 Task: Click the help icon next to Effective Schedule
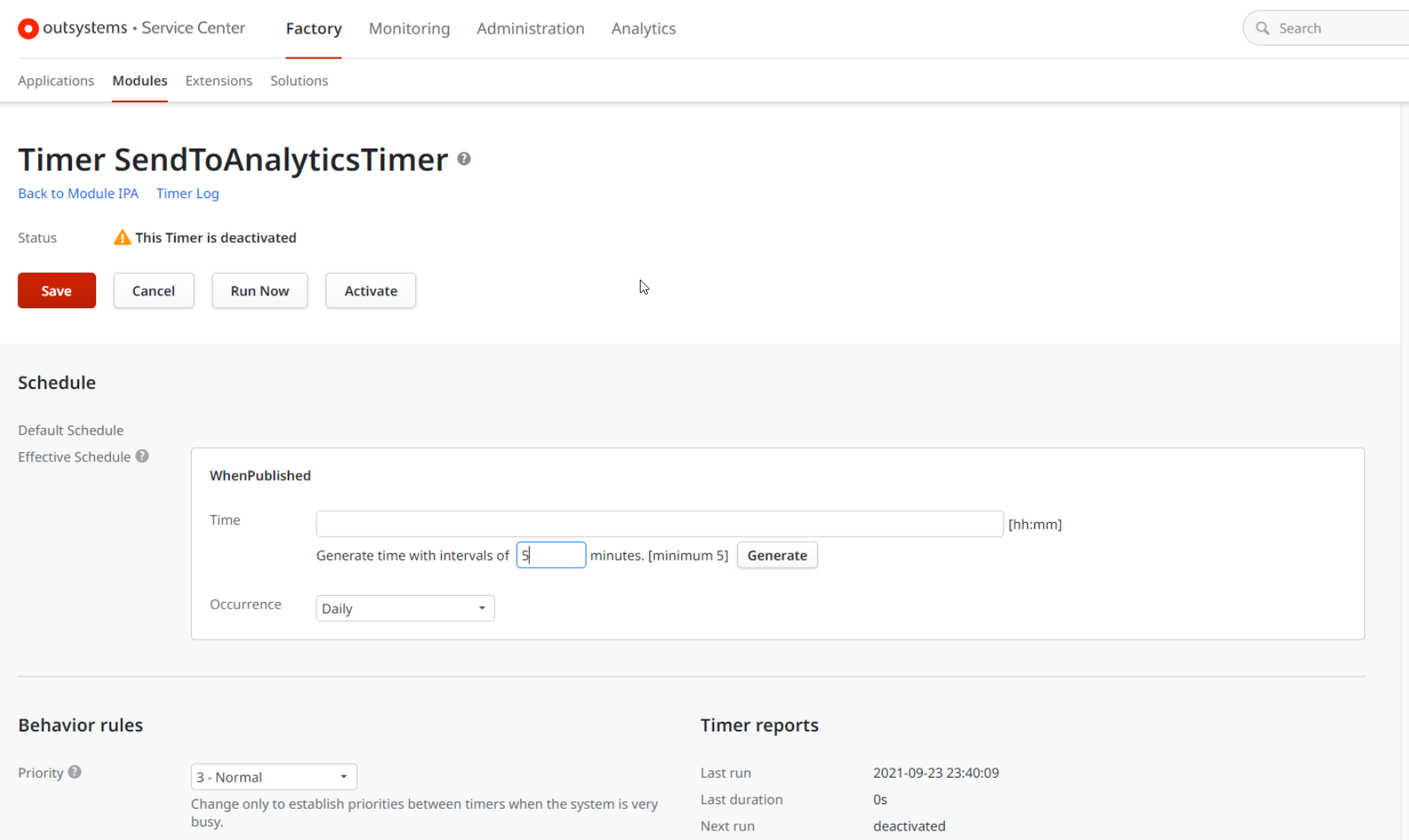click(142, 456)
